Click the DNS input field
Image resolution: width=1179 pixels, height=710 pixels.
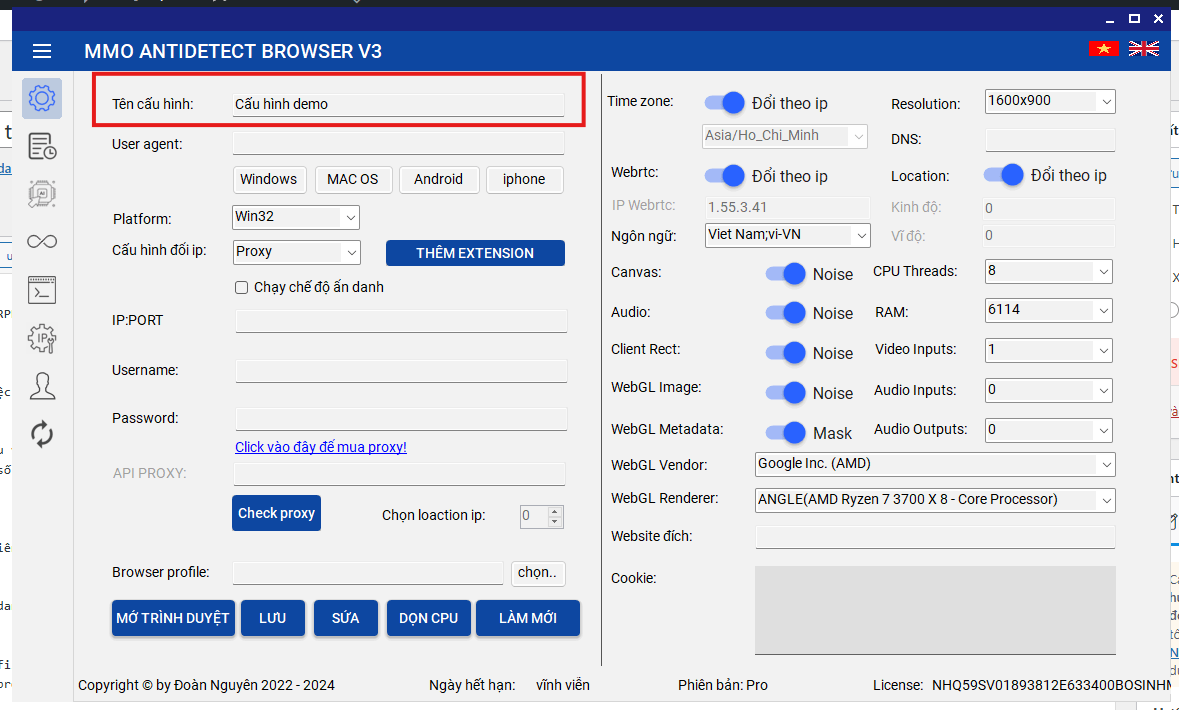1050,140
